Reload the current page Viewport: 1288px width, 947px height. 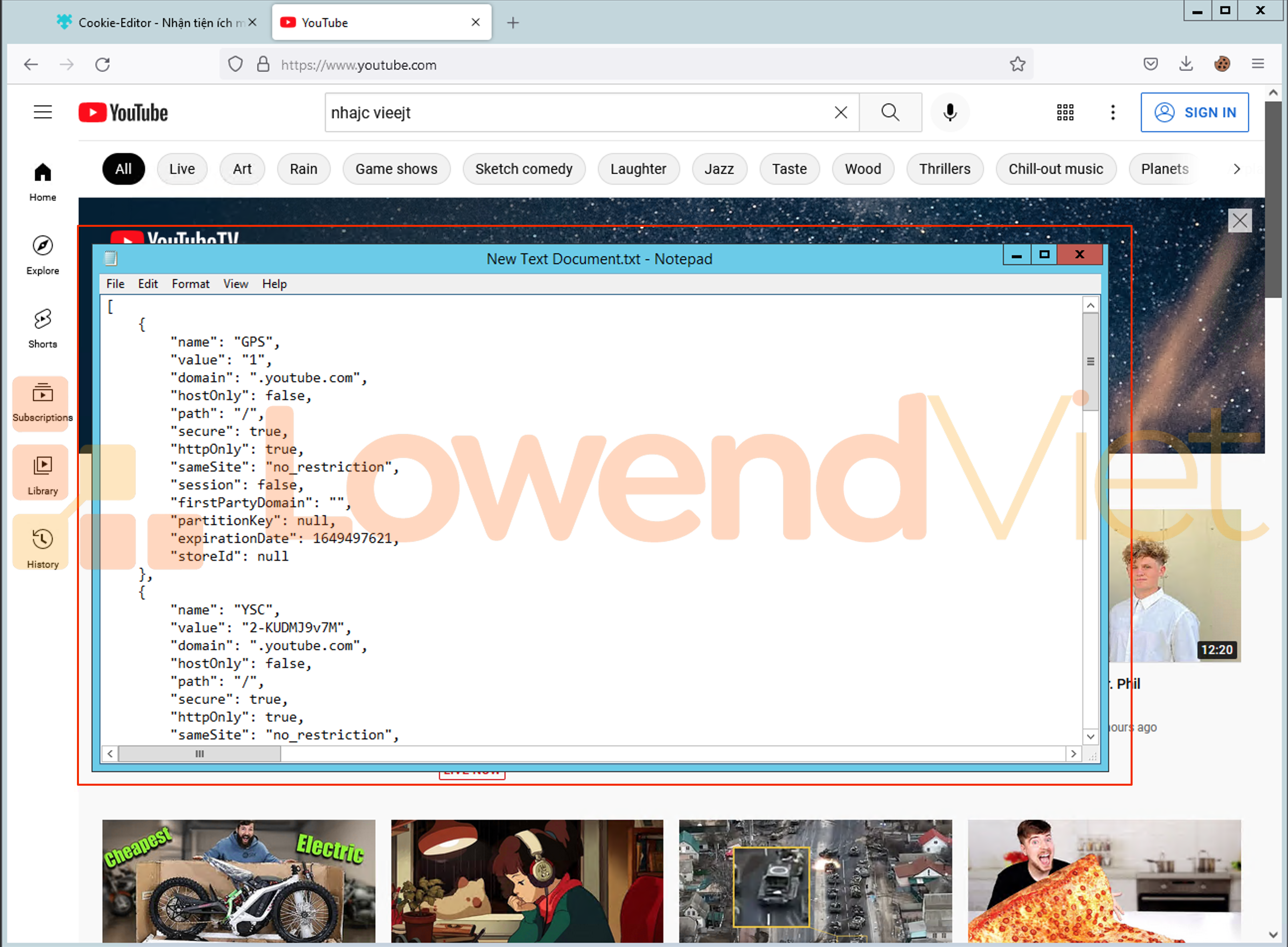(x=103, y=64)
